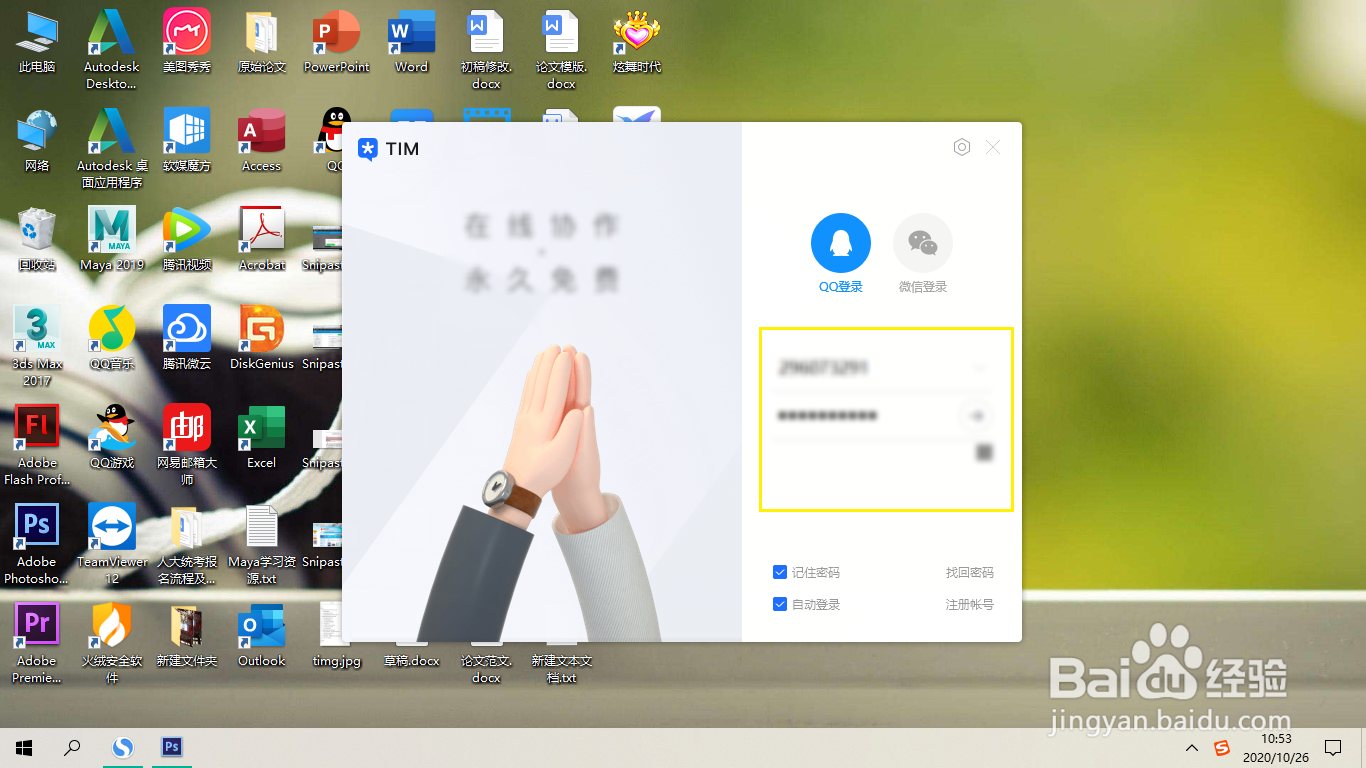Image resolution: width=1366 pixels, height=768 pixels.
Task: Select the 原始论文 folder icon
Action: point(262,42)
